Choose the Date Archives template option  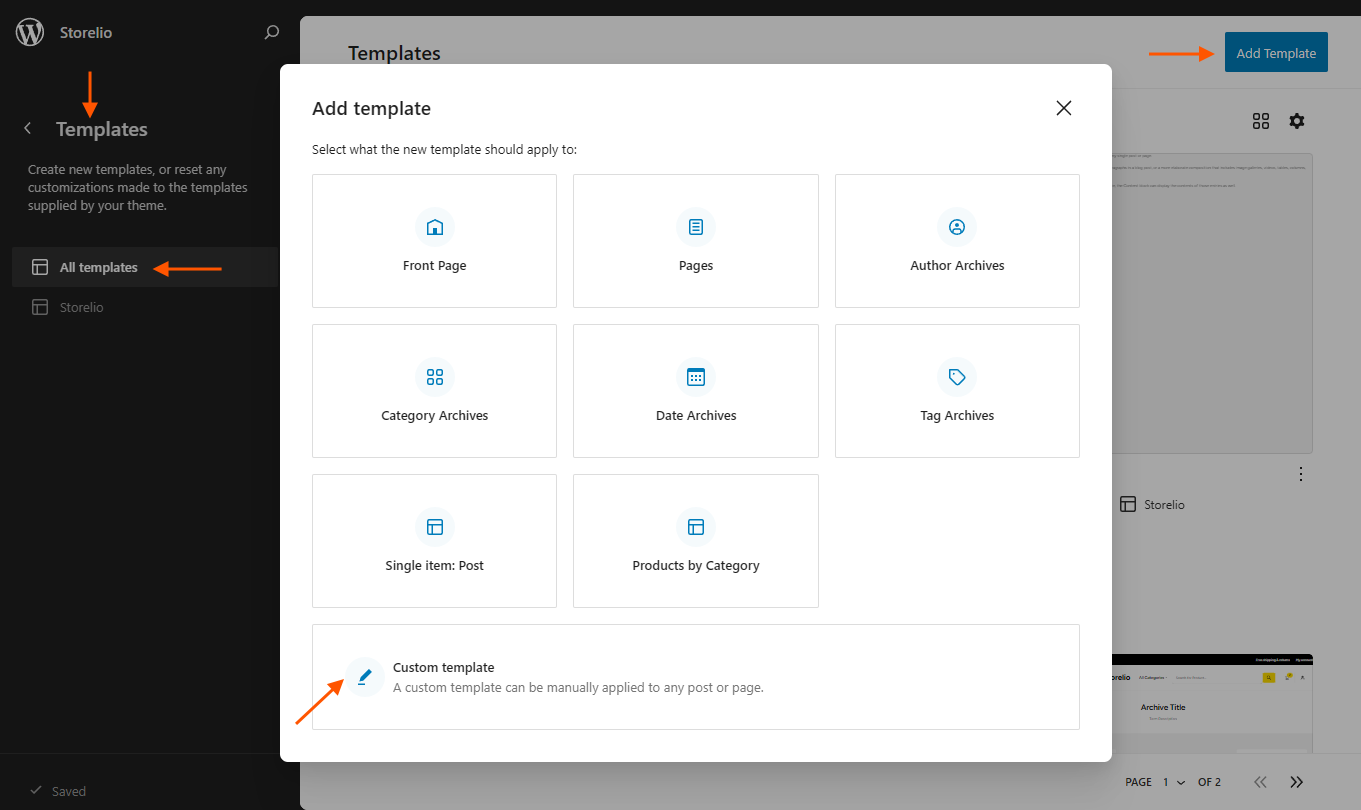click(x=696, y=391)
